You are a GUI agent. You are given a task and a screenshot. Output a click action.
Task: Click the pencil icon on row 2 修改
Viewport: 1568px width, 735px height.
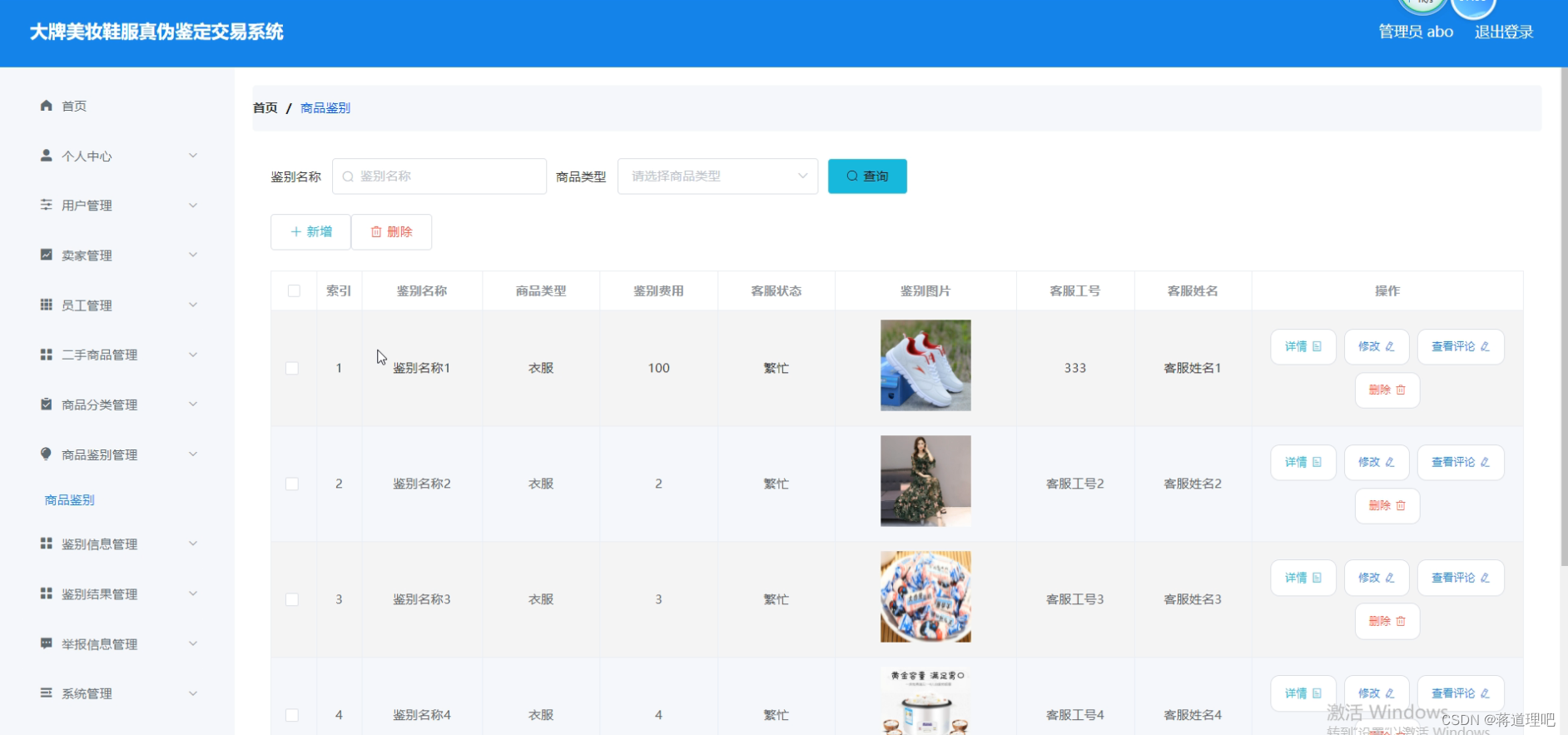click(1390, 462)
